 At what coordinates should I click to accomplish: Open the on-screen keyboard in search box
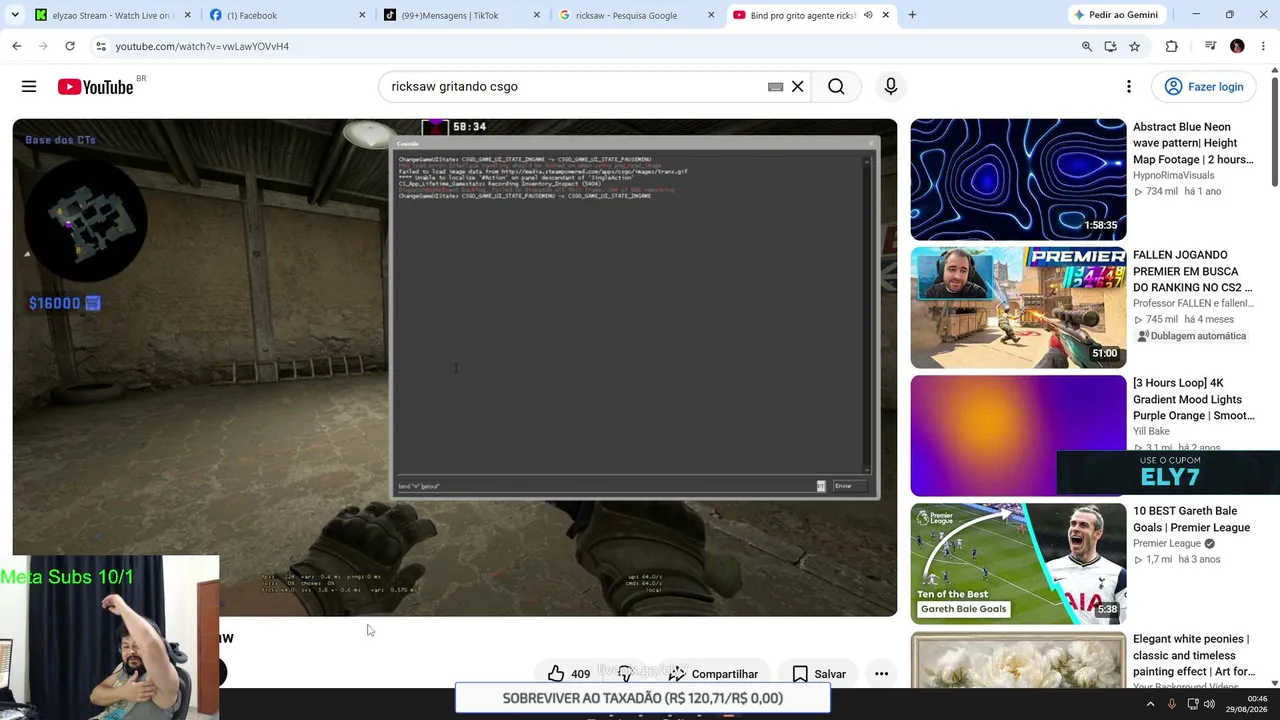coord(775,87)
